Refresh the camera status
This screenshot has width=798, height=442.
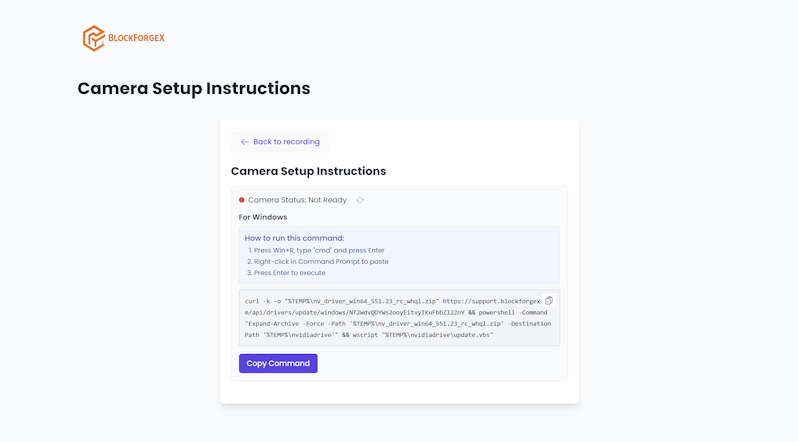pos(360,200)
